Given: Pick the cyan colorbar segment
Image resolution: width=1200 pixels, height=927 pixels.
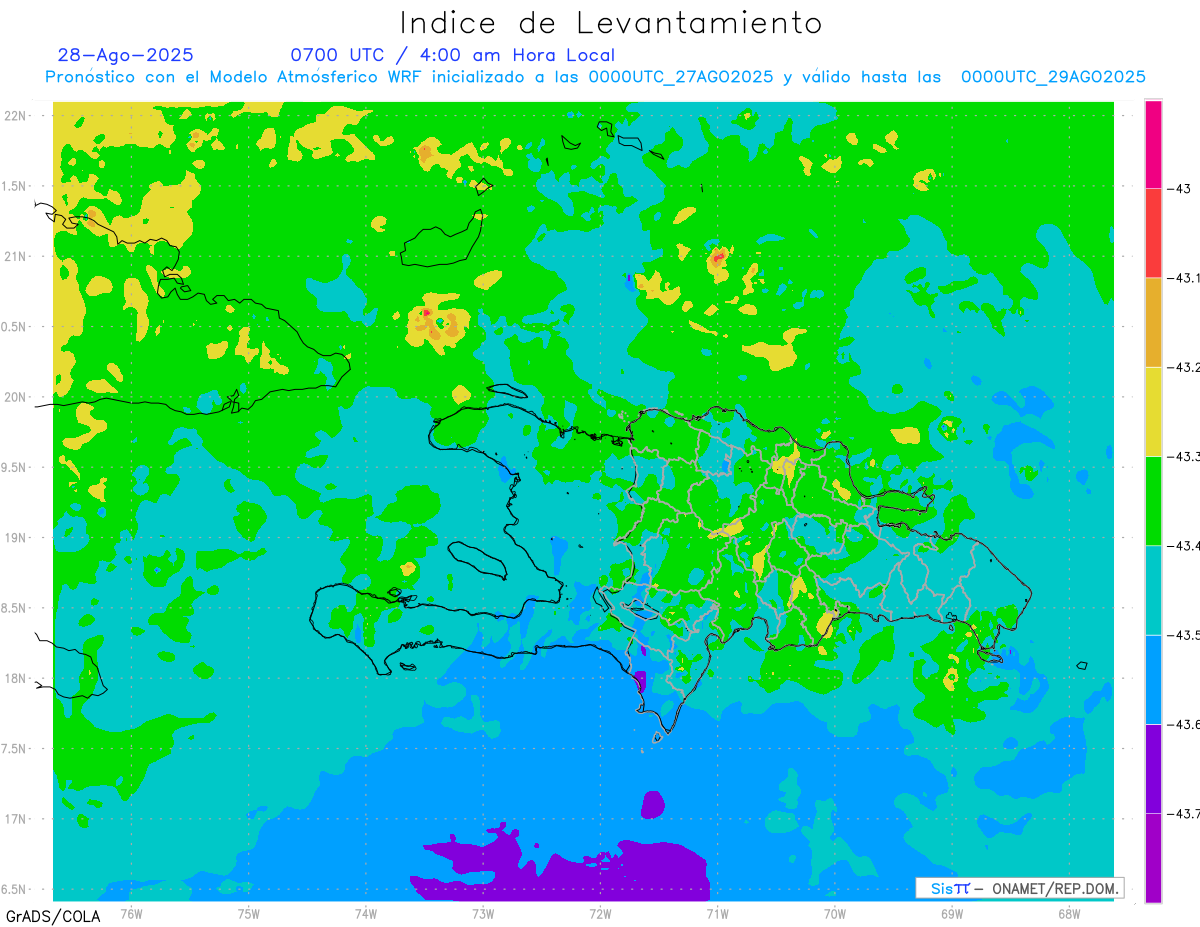Looking at the screenshot, I should [x=1153, y=590].
